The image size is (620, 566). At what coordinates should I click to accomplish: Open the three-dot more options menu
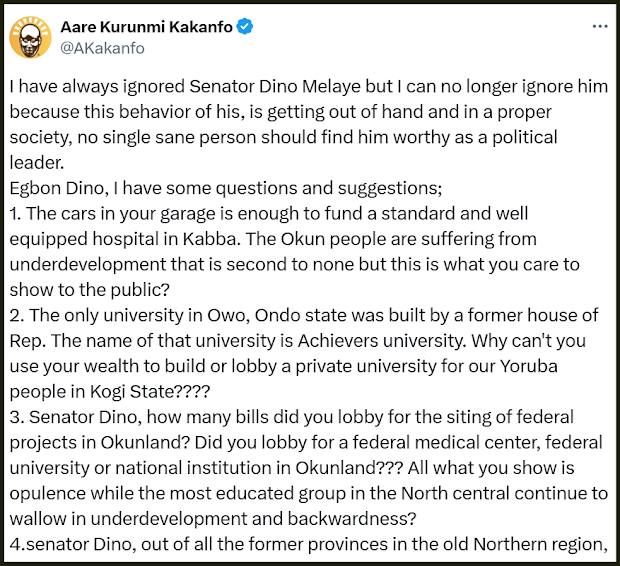tap(598, 25)
